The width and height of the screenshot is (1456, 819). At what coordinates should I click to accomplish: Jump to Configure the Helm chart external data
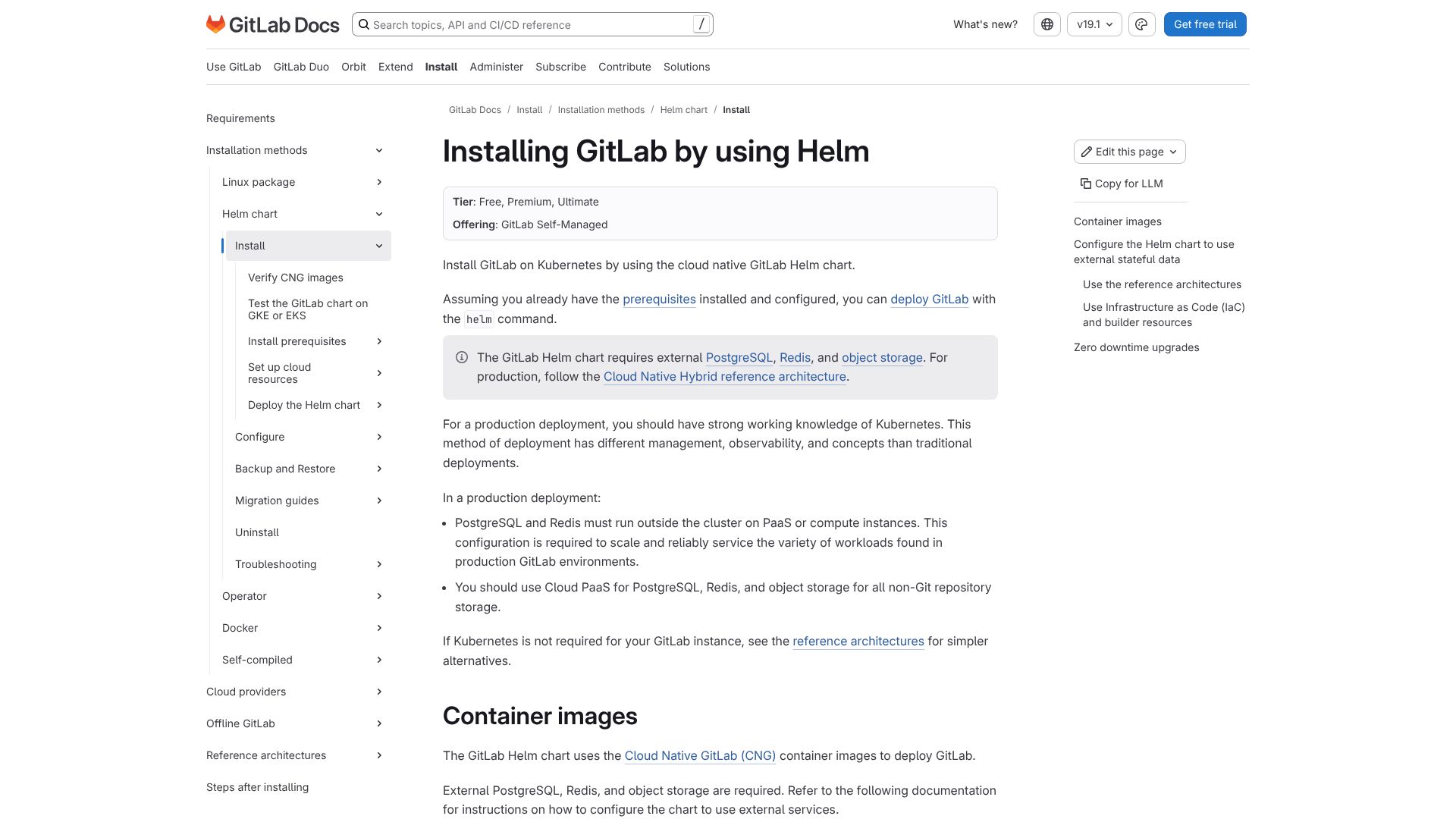[1153, 252]
